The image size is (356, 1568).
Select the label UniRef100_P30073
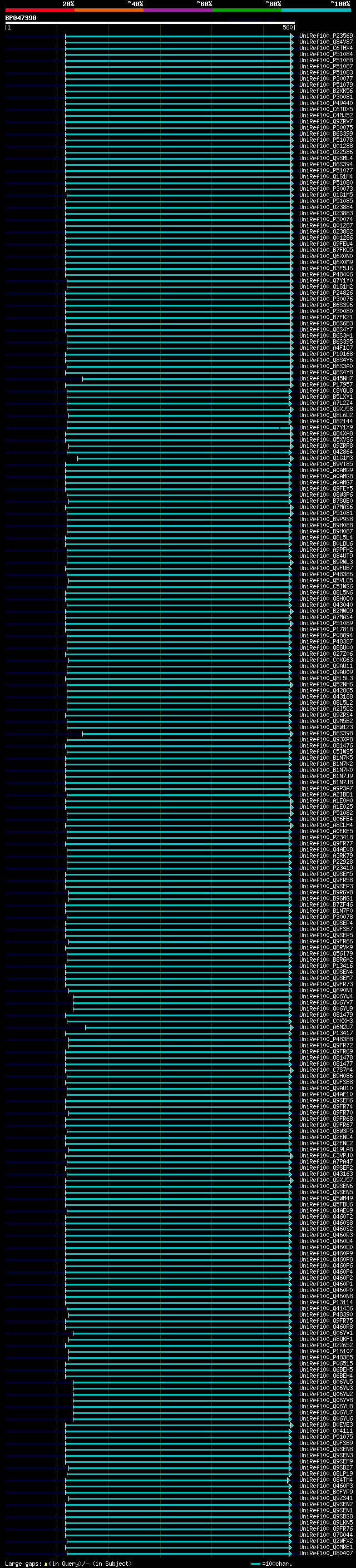click(326, 189)
